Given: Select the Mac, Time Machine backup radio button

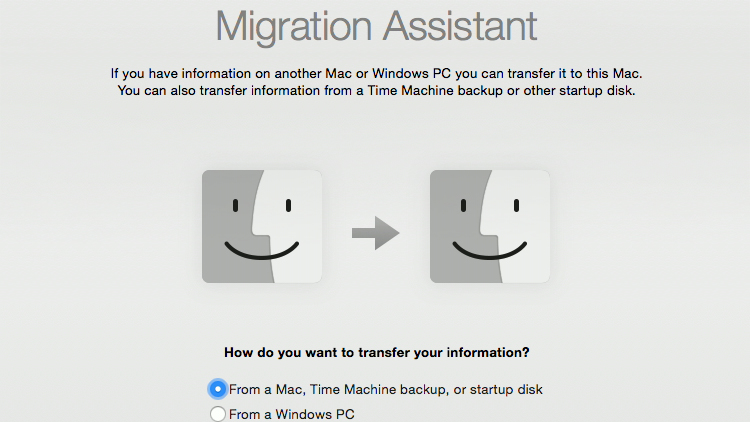Looking at the screenshot, I should [218, 389].
